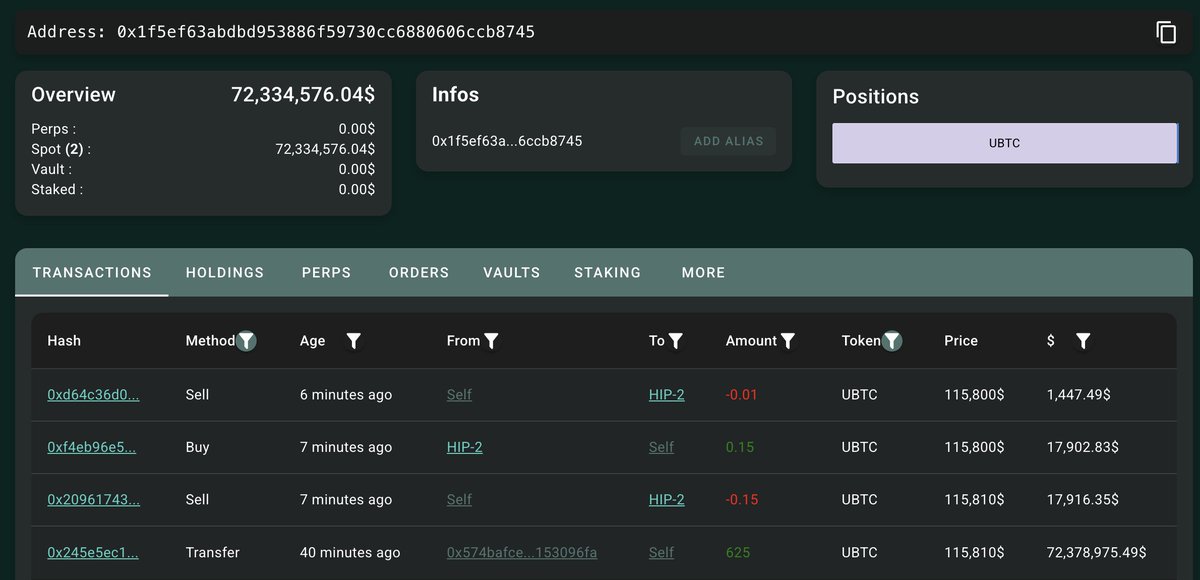Open sender address 0x574bafce...153096fa
Viewport: 1200px width, 580px height.
pyautogui.click(x=522, y=552)
